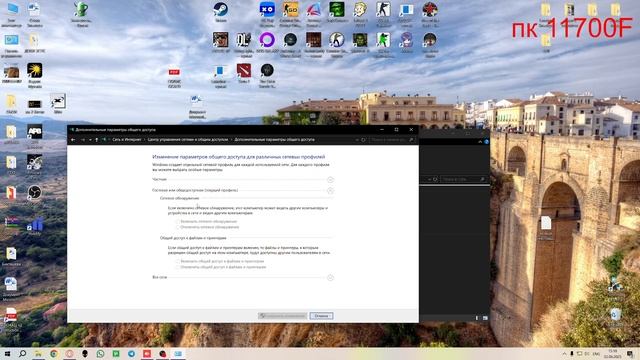This screenshot has height=360, width=640.
Task: Expand the 'Частная' profile section
Action: pyautogui.click(x=330, y=180)
